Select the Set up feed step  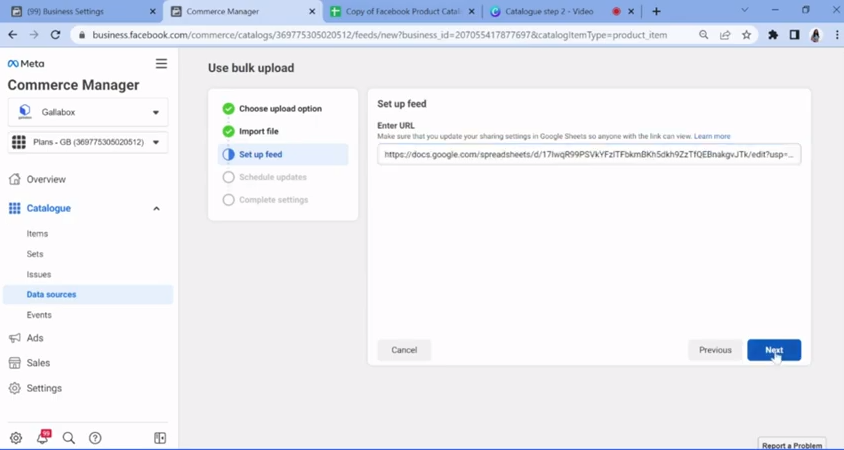pyautogui.click(x=283, y=154)
